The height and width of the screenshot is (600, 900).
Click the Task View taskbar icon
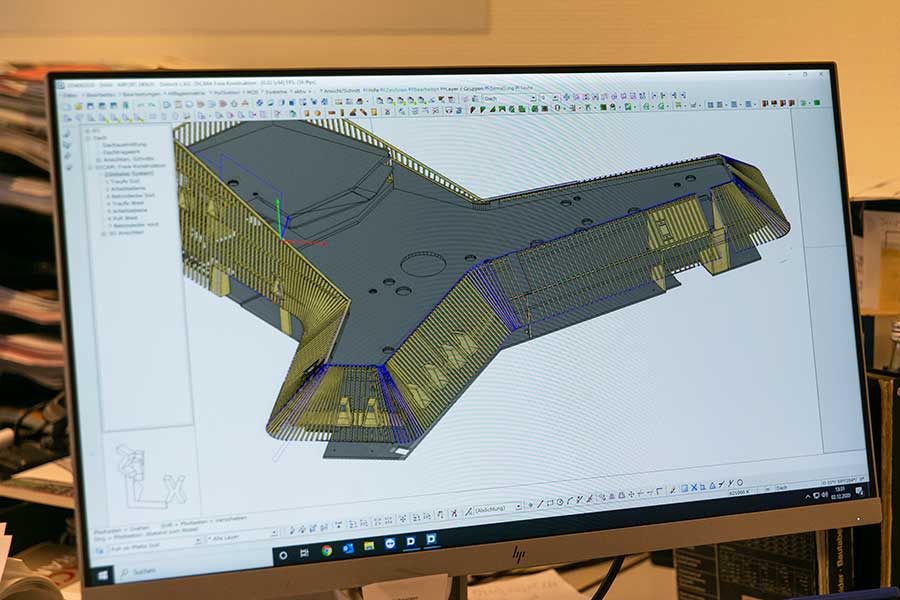pyautogui.click(x=304, y=553)
